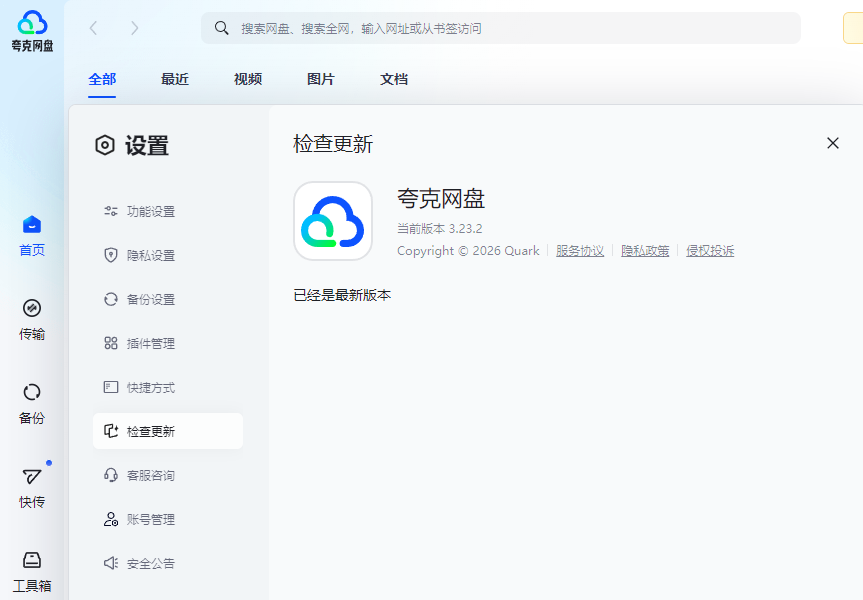
Task: Switch to the 文档 tab
Action: click(393, 79)
